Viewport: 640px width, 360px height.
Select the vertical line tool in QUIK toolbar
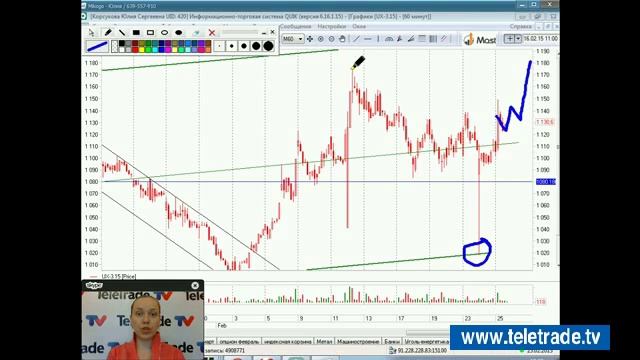[378, 39]
